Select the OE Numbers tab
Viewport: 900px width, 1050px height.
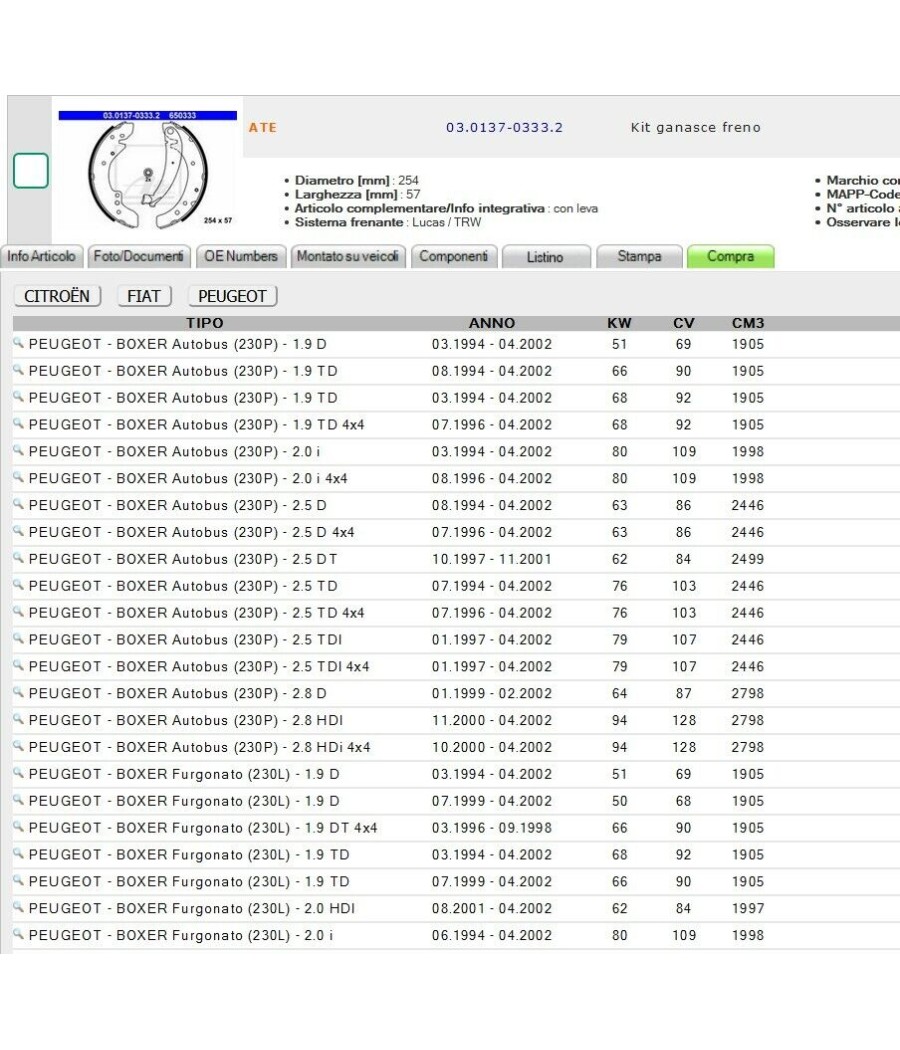[x=241, y=256]
